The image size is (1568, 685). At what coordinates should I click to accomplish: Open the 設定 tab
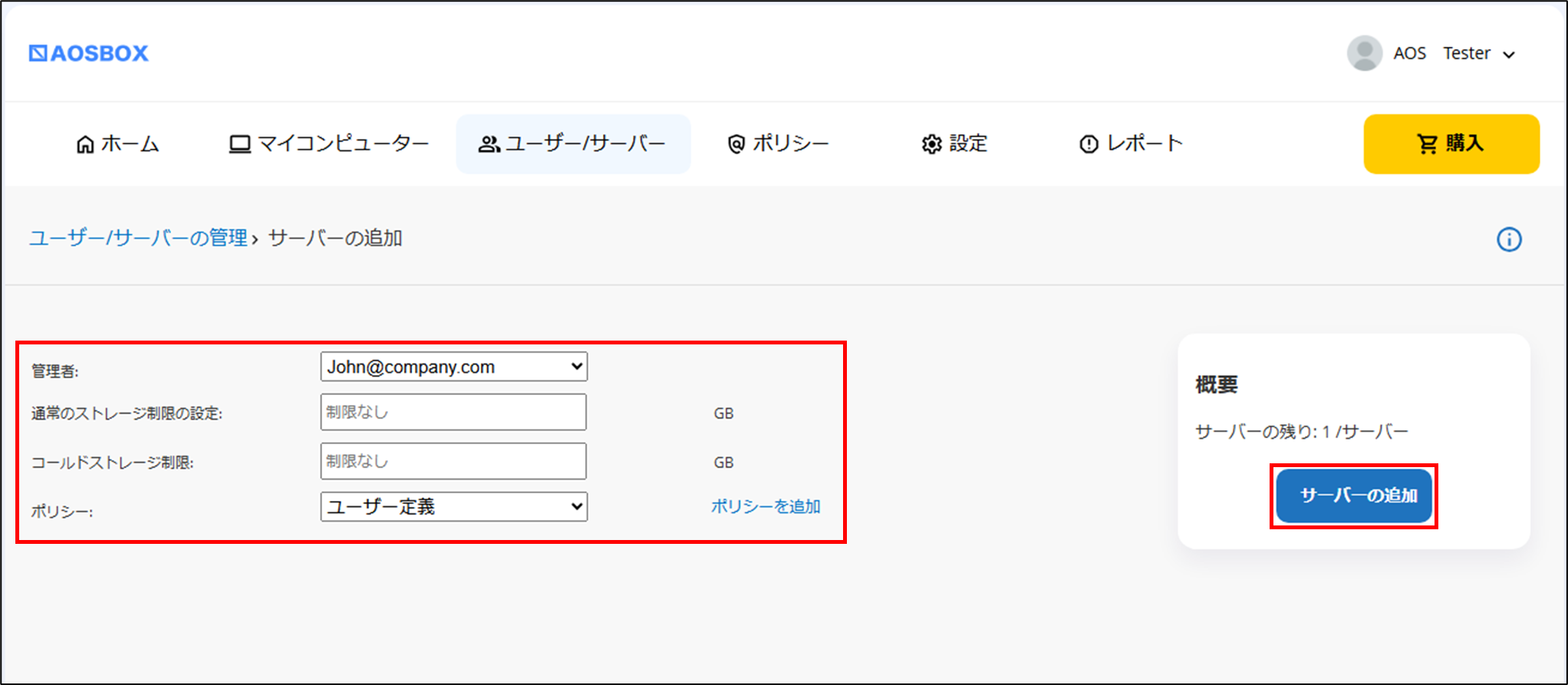coord(954,143)
